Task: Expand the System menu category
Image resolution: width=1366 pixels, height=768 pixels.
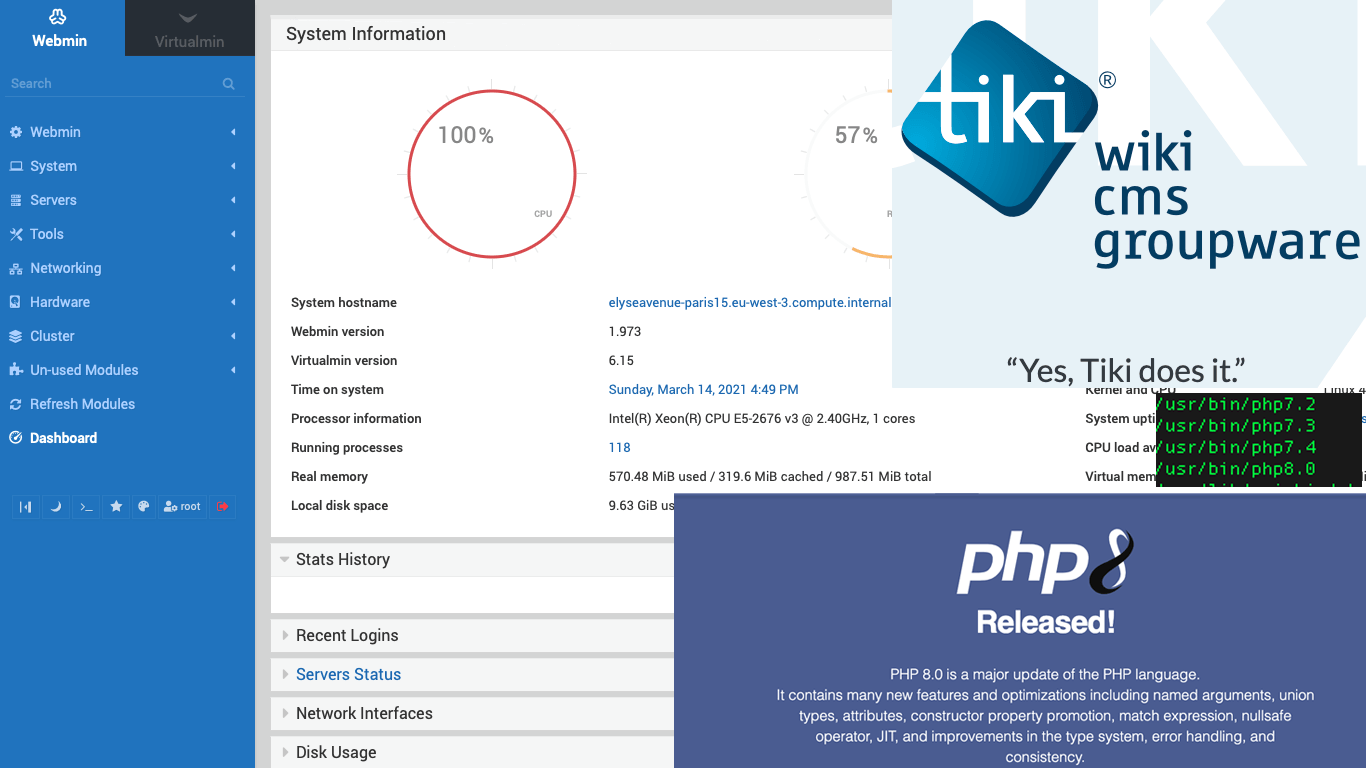Action: [127, 166]
